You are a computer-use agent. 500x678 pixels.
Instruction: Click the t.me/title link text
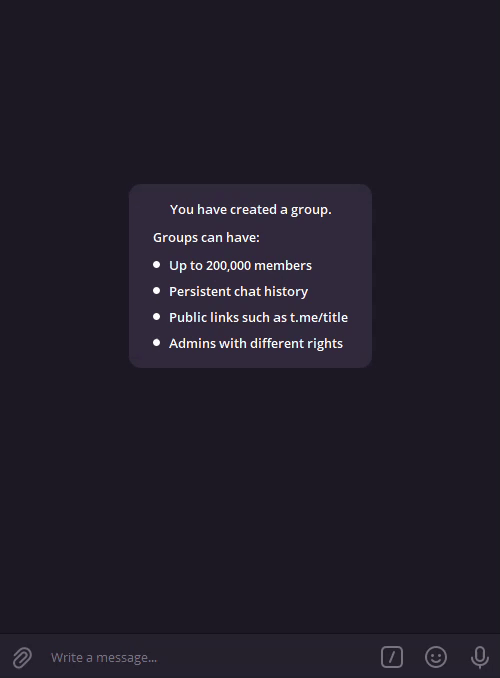click(319, 317)
